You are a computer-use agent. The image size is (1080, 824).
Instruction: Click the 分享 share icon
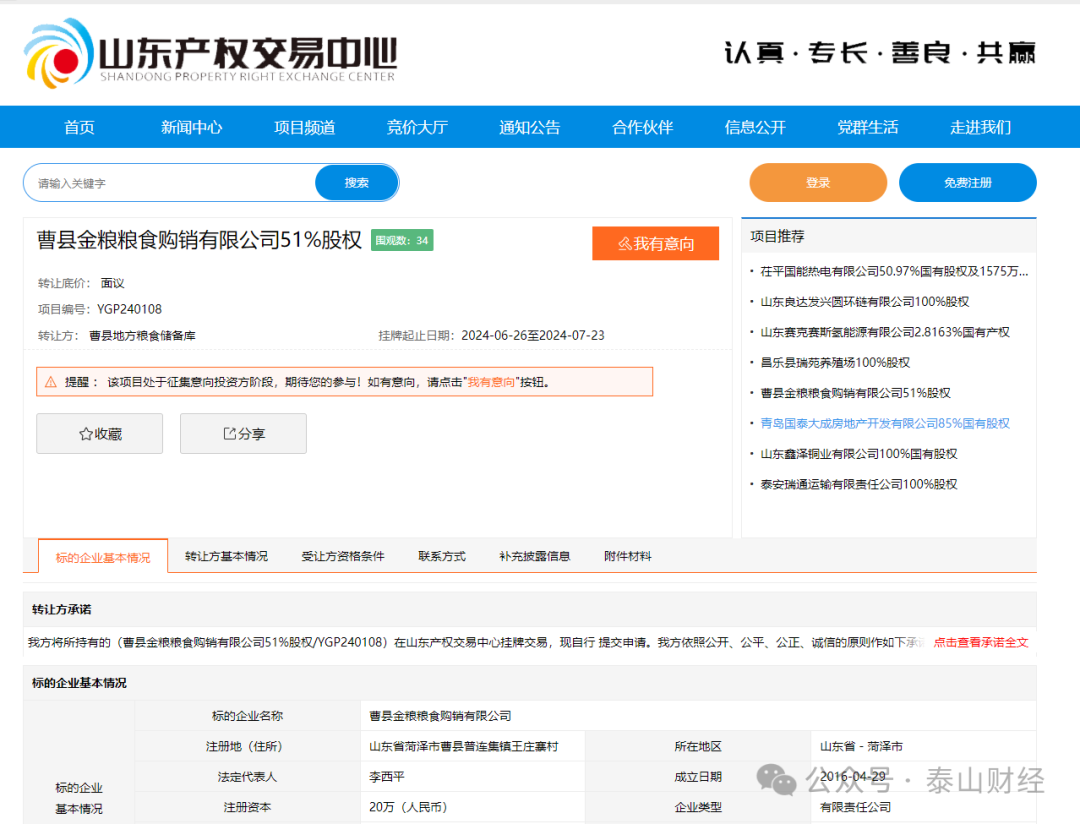[x=229, y=433]
